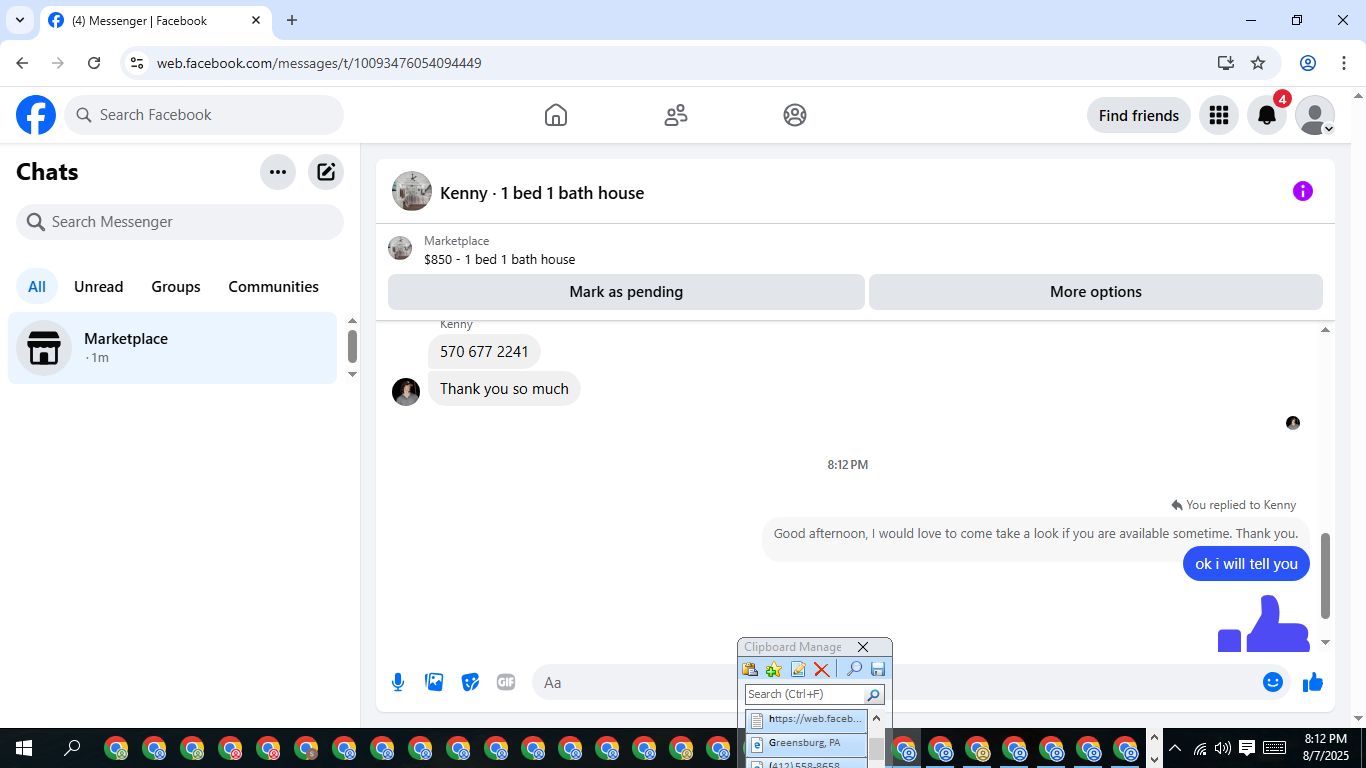Image resolution: width=1366 pixels, height=768 pixels.
Task: Click the Mark as pending button
Action: point(626,292)
